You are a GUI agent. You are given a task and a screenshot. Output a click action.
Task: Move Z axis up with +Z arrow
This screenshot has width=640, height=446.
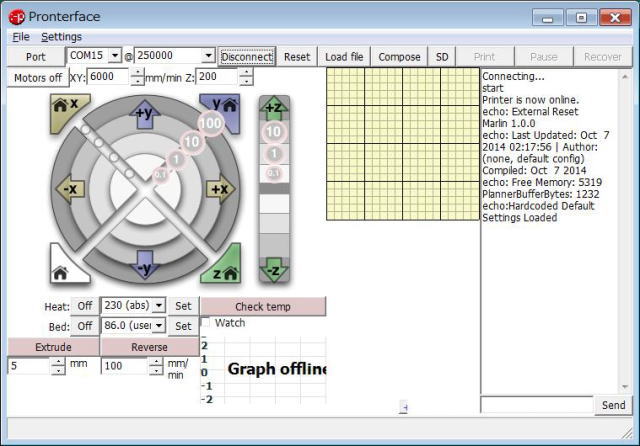pyautogui.click(x=274, y=108)
